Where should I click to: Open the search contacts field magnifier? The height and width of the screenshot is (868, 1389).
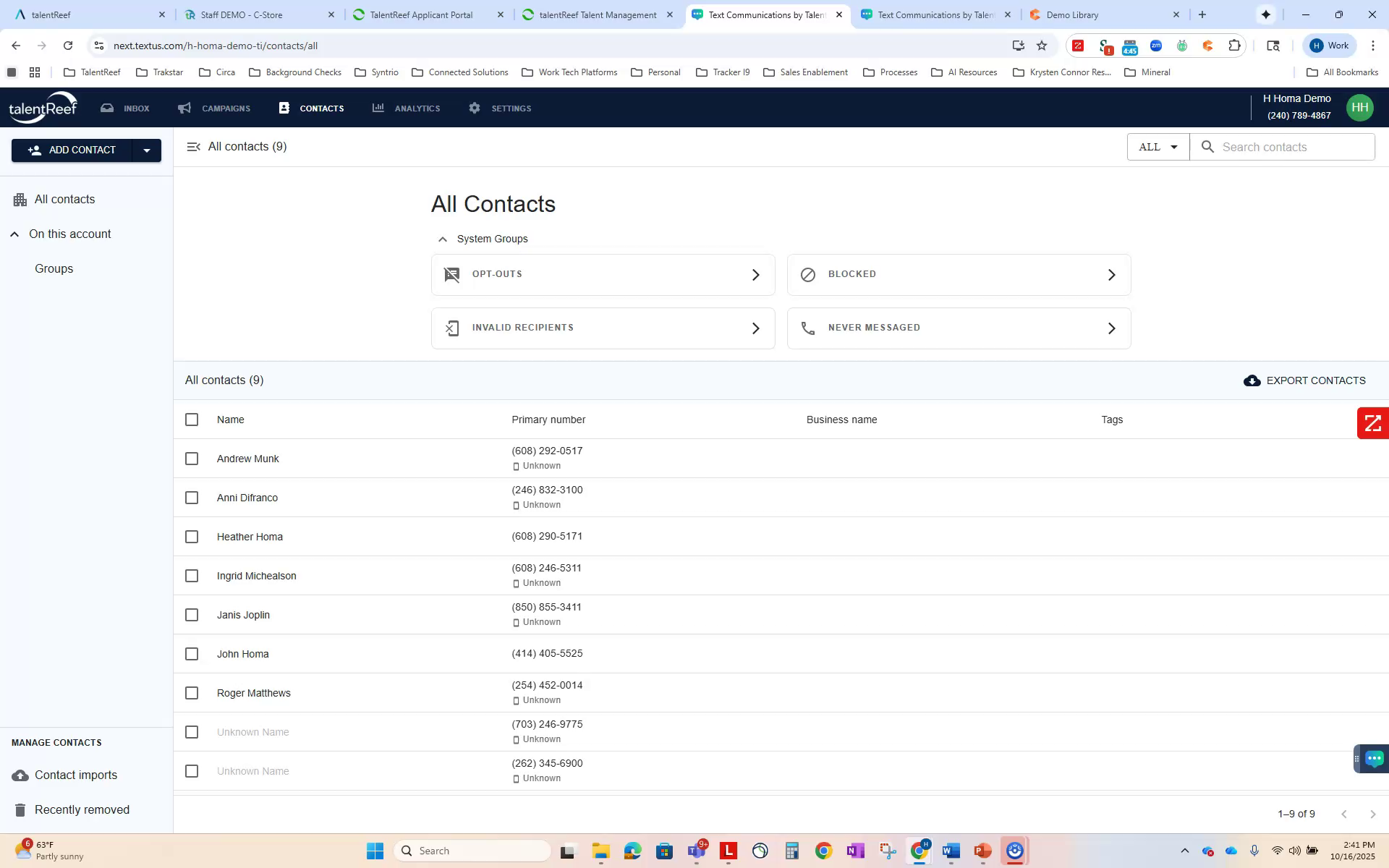click(x=1207, y=147)
